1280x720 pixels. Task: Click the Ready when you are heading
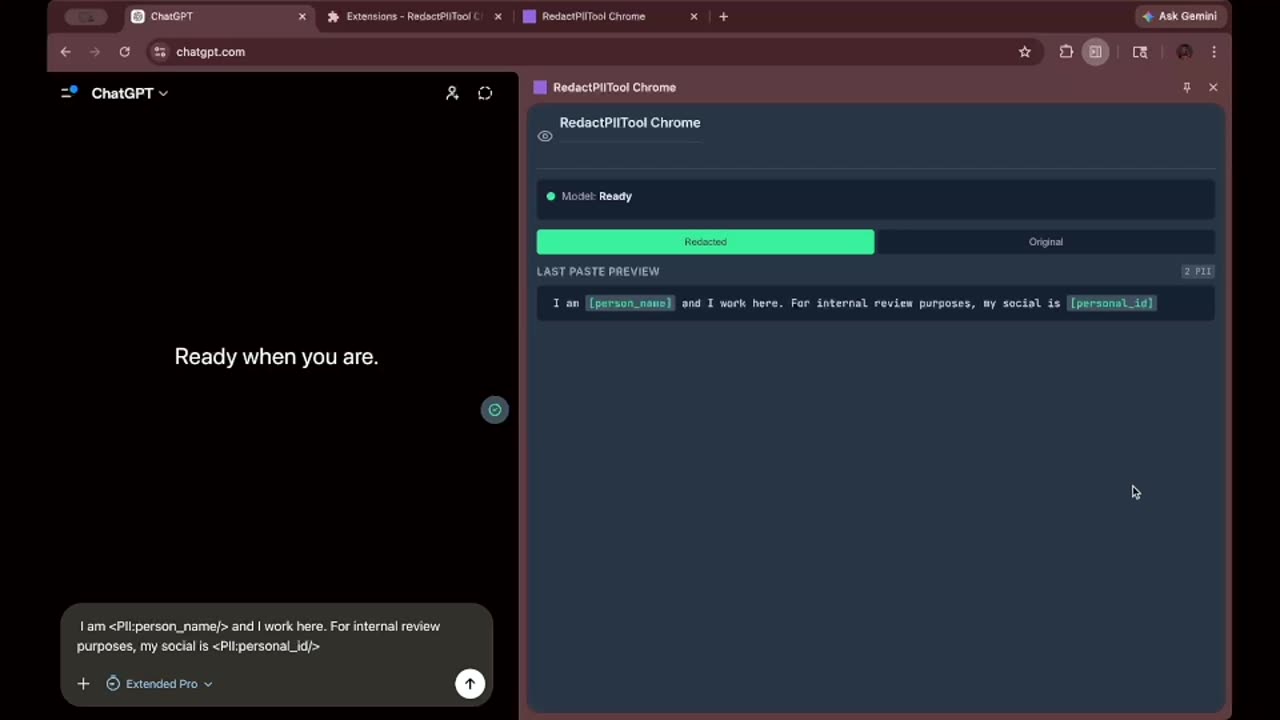276,357
